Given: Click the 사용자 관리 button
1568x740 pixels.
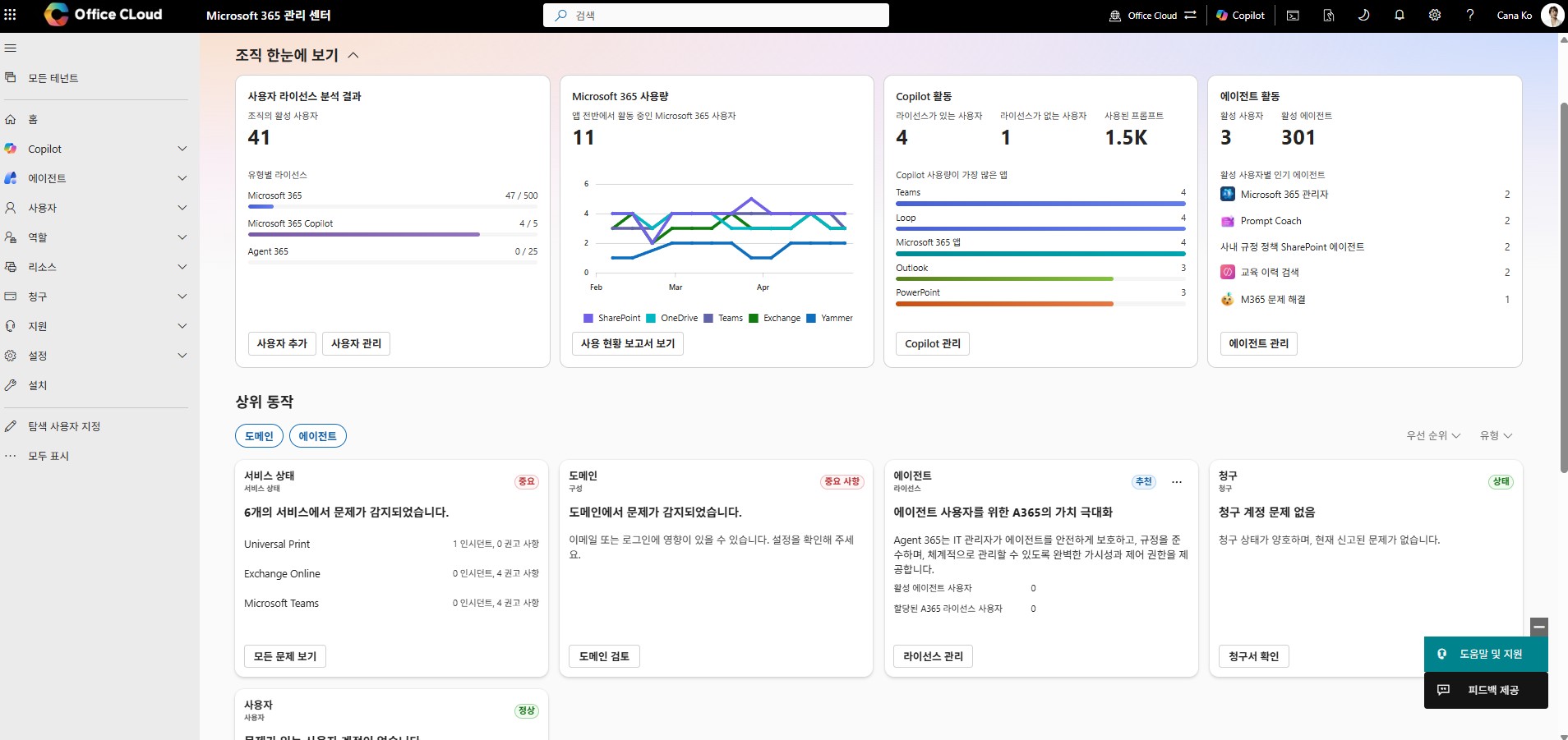Looking at the screenshot, I should tap(356, 343).
